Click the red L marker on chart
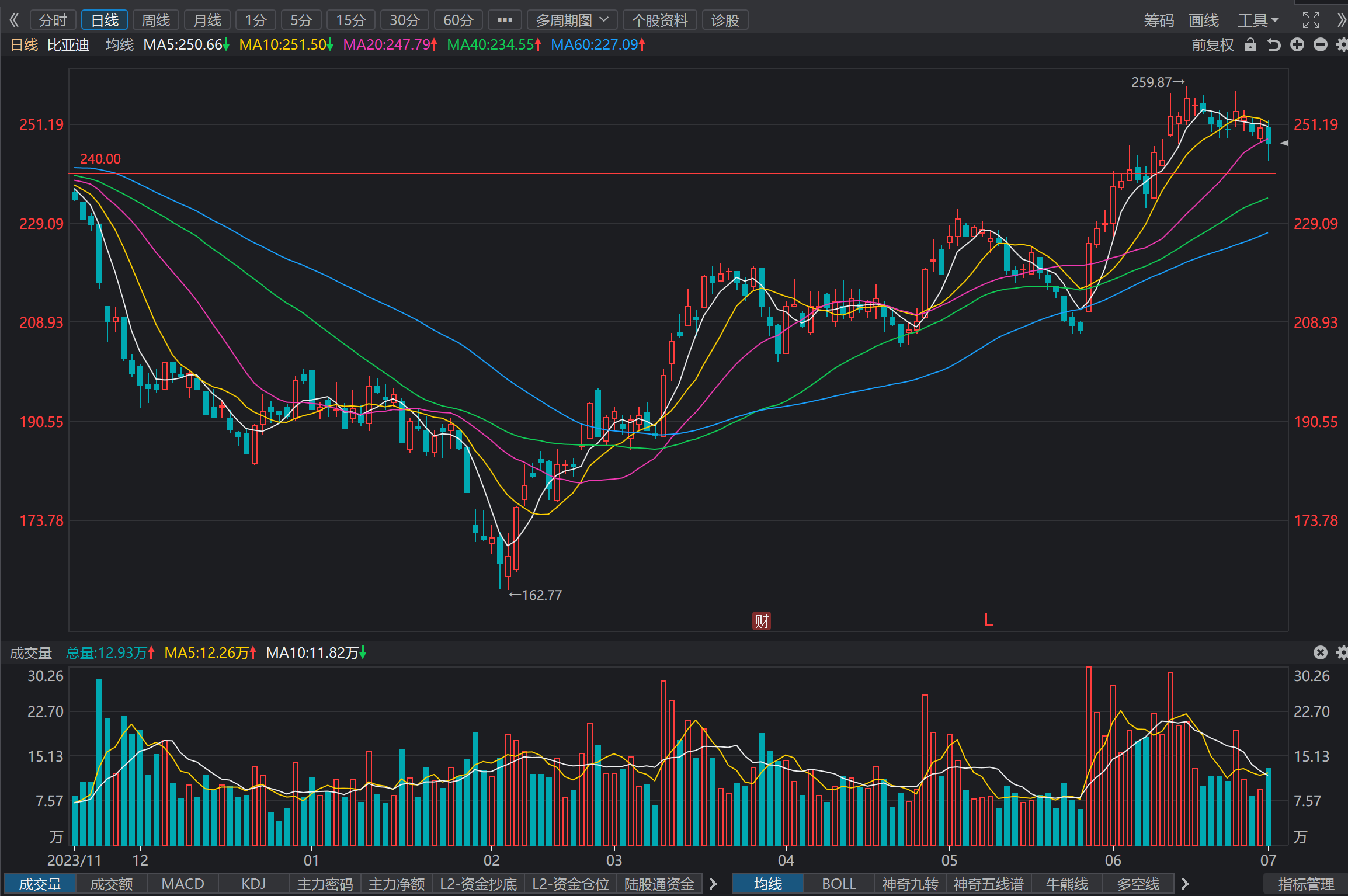1348x896 pixels. click(x=988, y=619)
